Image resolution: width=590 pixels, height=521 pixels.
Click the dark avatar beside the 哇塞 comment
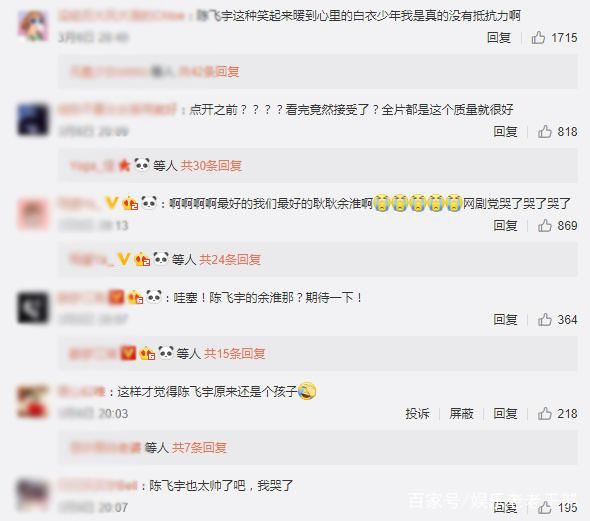click(33, 308)
